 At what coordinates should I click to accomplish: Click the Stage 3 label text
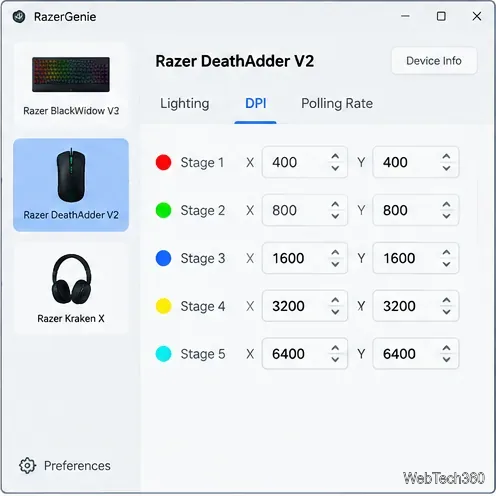(x=203, y=259)
